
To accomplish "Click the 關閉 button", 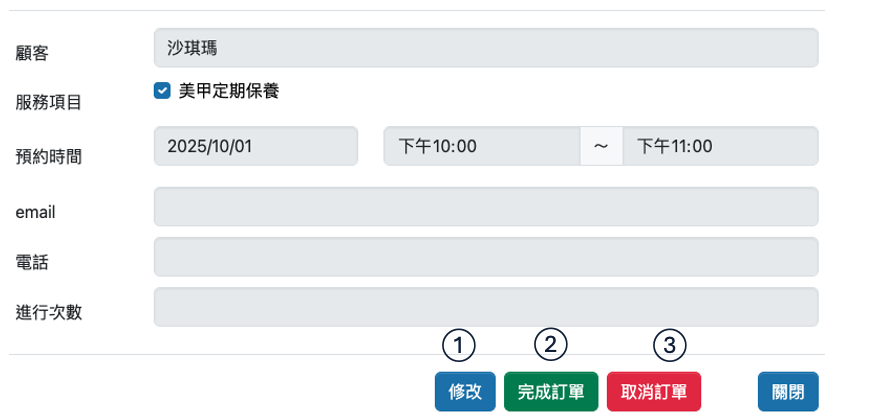I will point(788,392).
